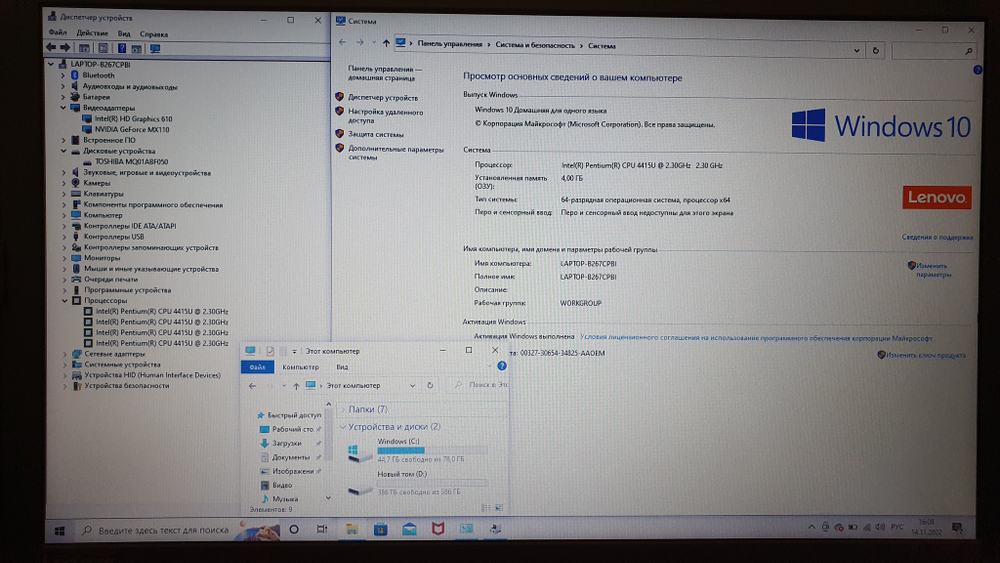Image resolution: width=1000 pixels, height=563 pixels.
Task: Expand the Bluetooth node
Action: [63, 75]
